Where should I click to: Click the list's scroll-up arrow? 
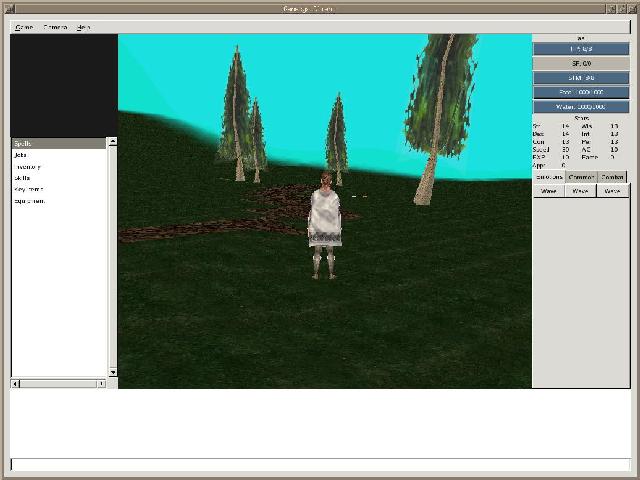click(112, 142)
